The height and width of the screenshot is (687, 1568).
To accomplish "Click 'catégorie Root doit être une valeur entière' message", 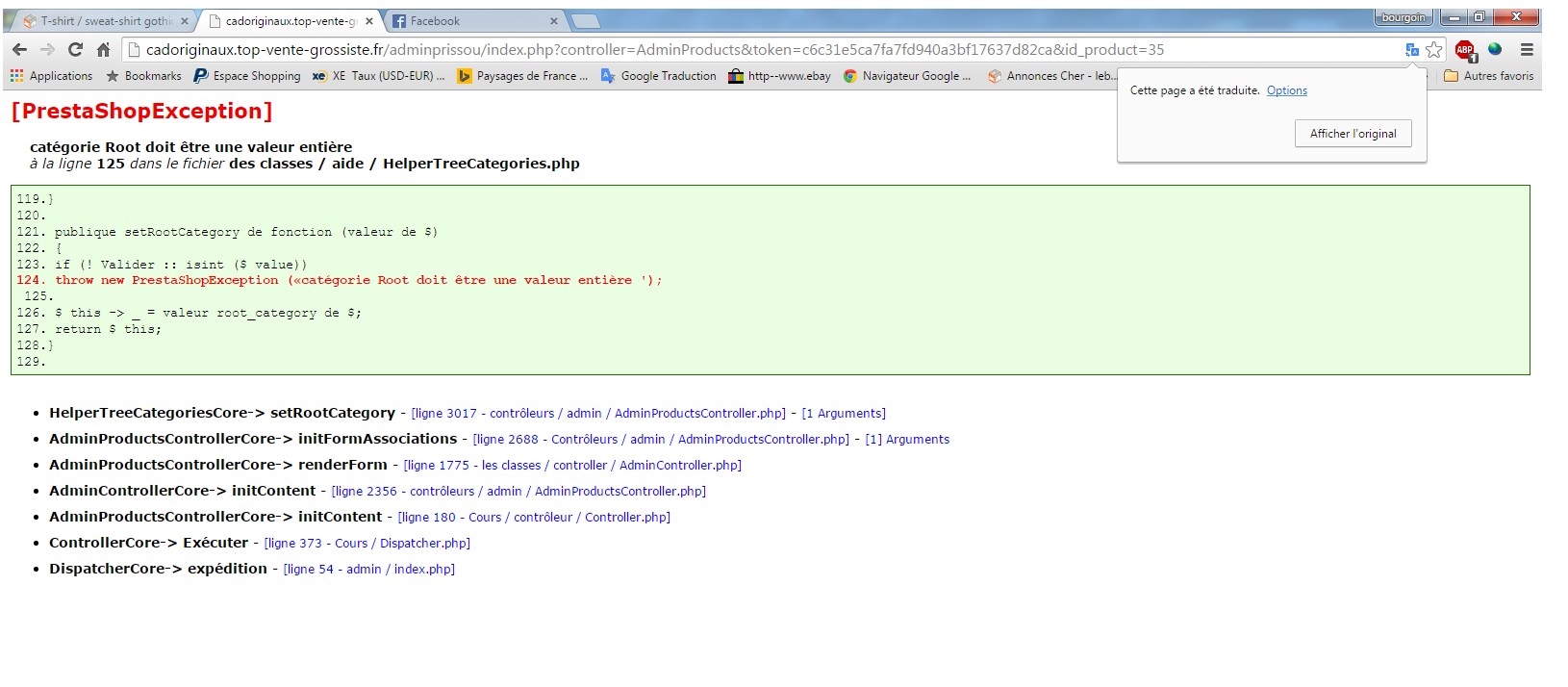I will [x=191, y=147].
